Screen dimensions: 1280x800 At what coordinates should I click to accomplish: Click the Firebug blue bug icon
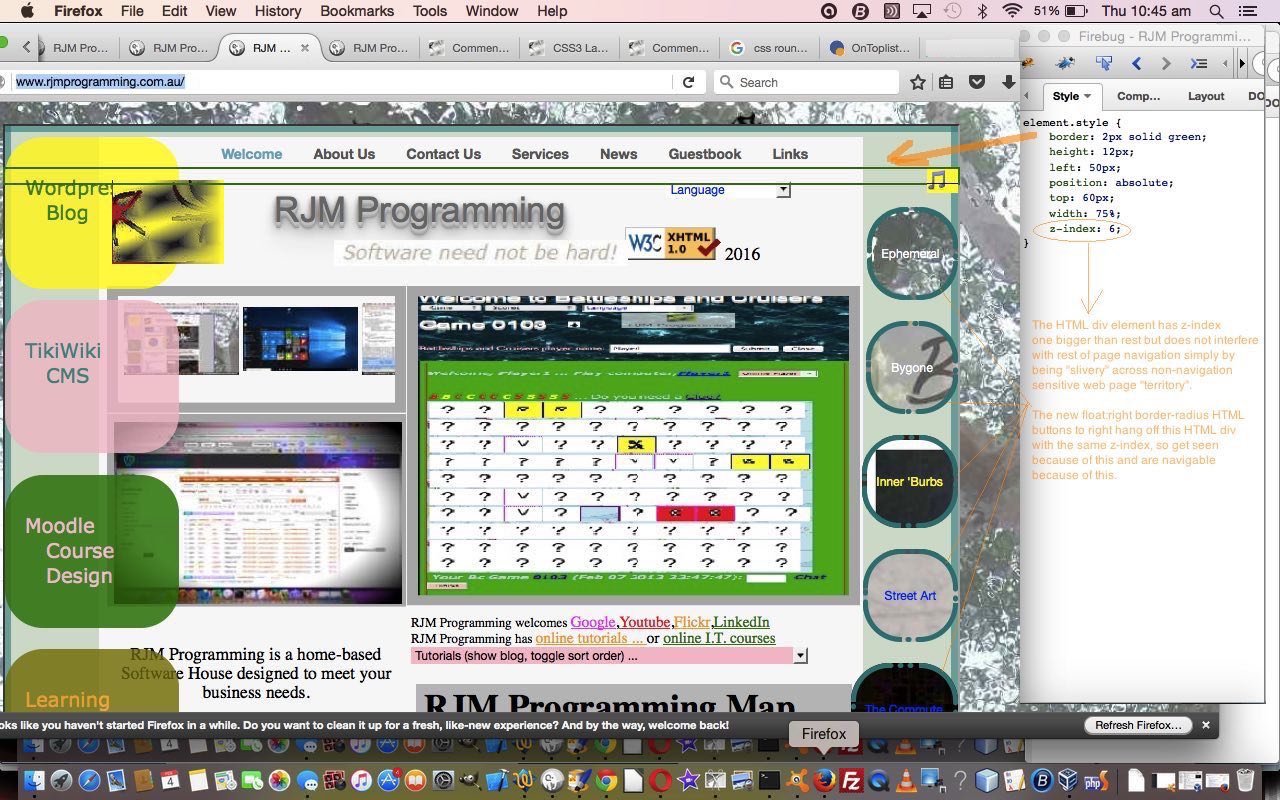1066,64
